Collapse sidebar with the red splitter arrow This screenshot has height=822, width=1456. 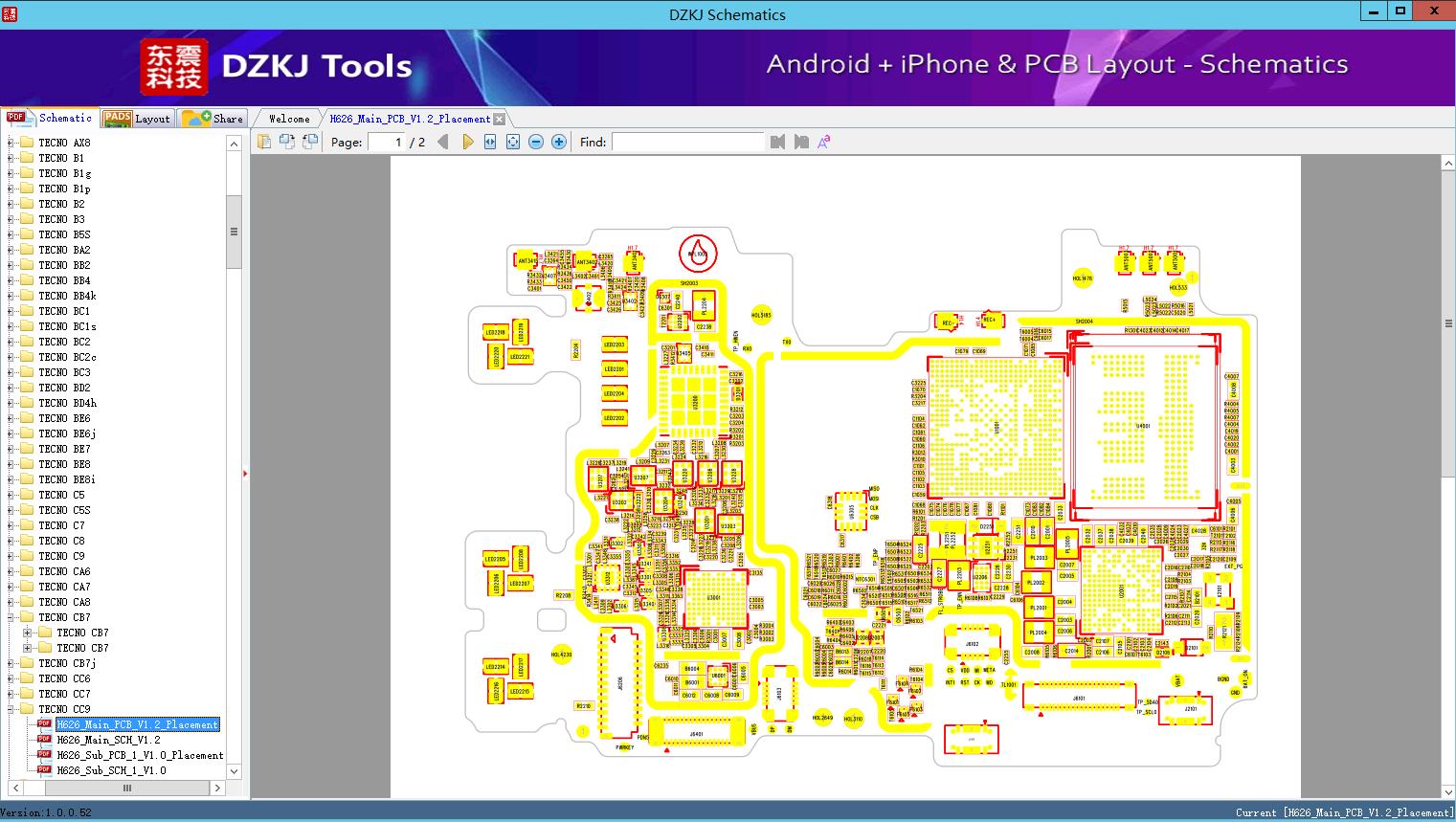click(245, 473)
